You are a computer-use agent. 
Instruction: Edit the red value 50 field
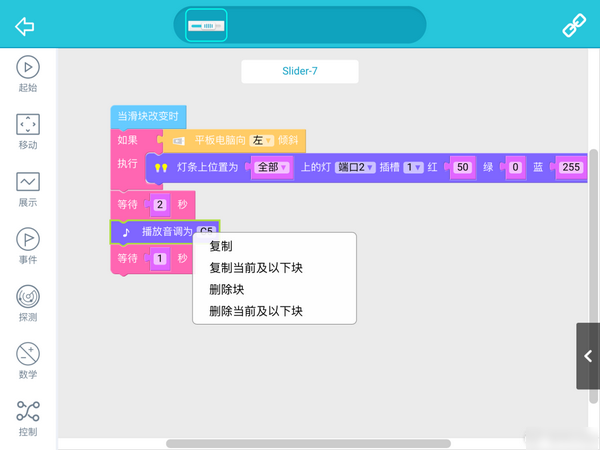pyautogui.click(x=463, y=167)
